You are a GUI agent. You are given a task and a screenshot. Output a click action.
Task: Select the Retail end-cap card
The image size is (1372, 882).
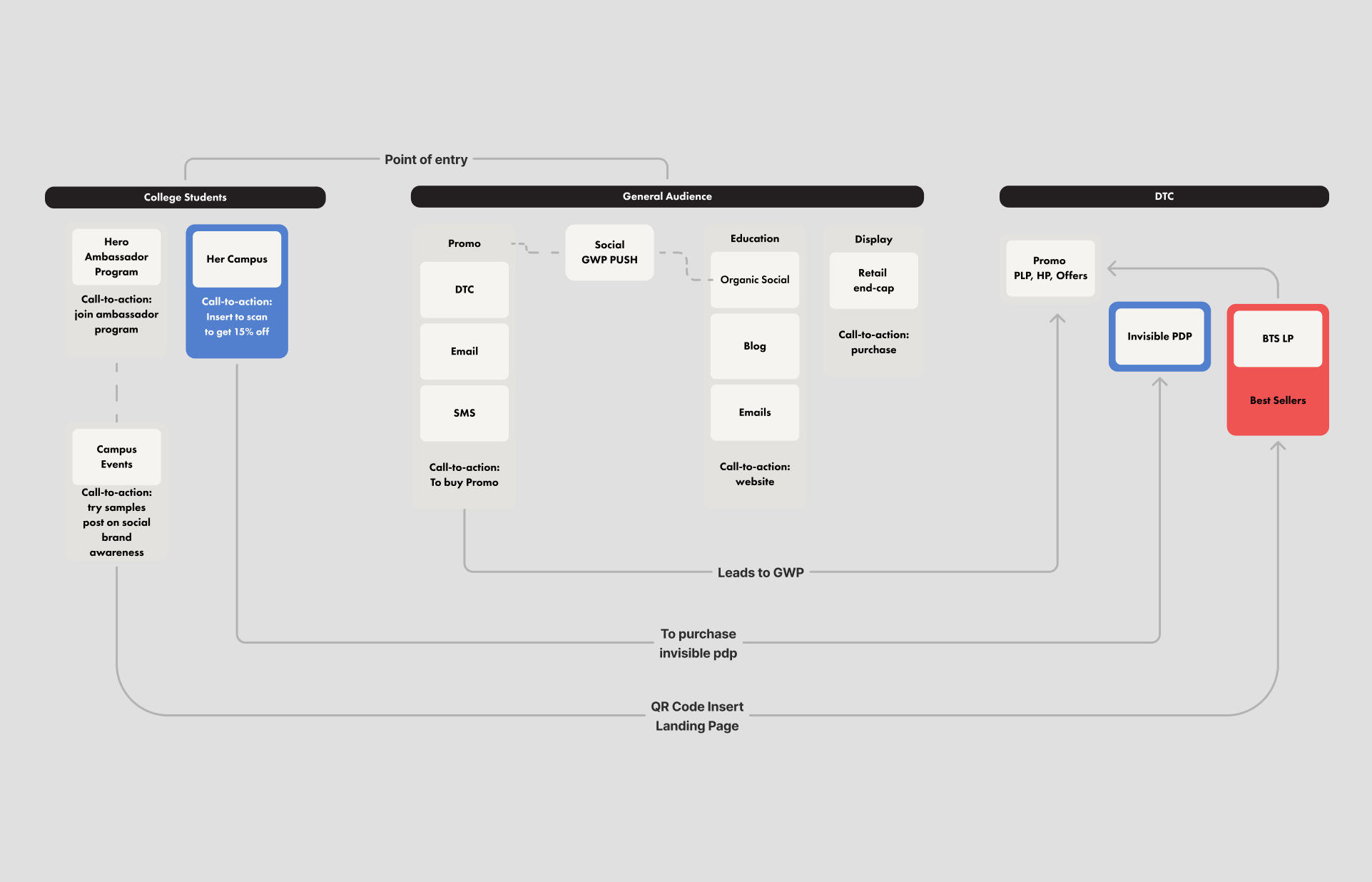tap(873, 280)
